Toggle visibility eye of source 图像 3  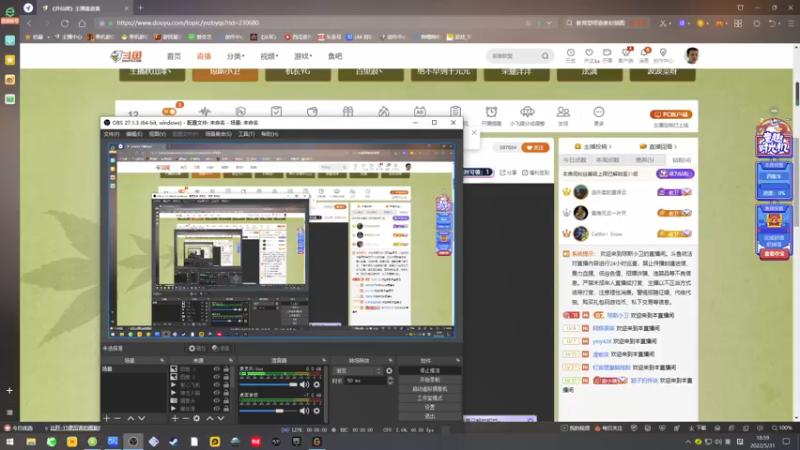click(216, 369)
